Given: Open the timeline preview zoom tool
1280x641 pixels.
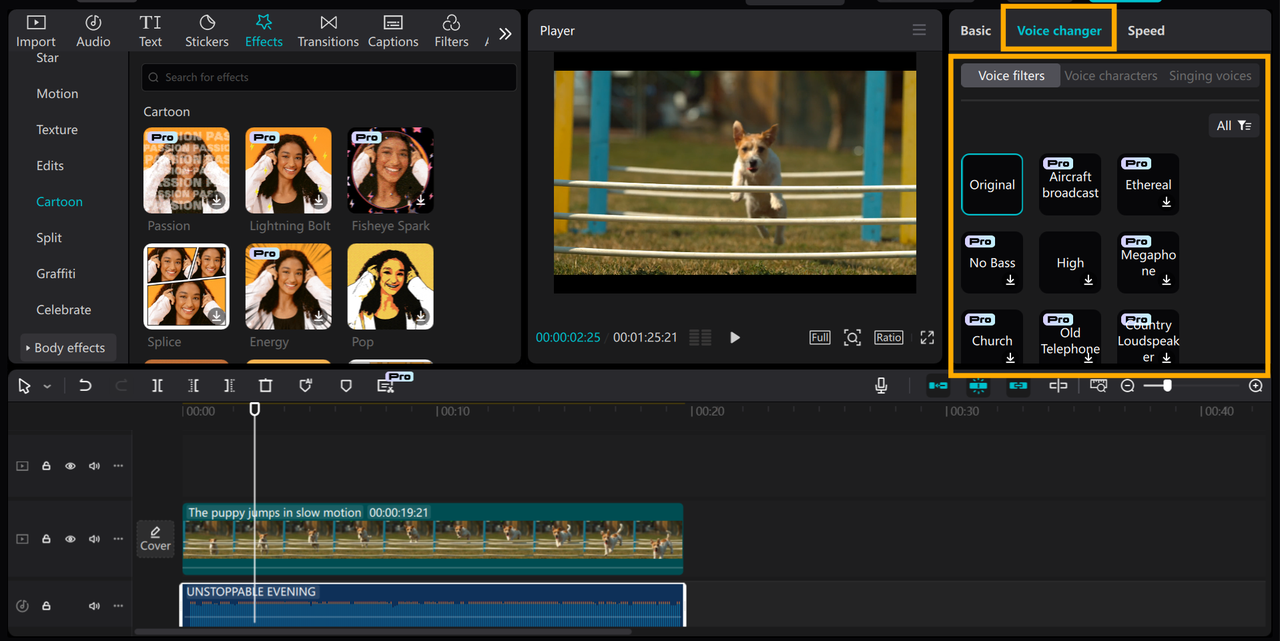Looking at the screenshot, I should [x=1099, y=385].
